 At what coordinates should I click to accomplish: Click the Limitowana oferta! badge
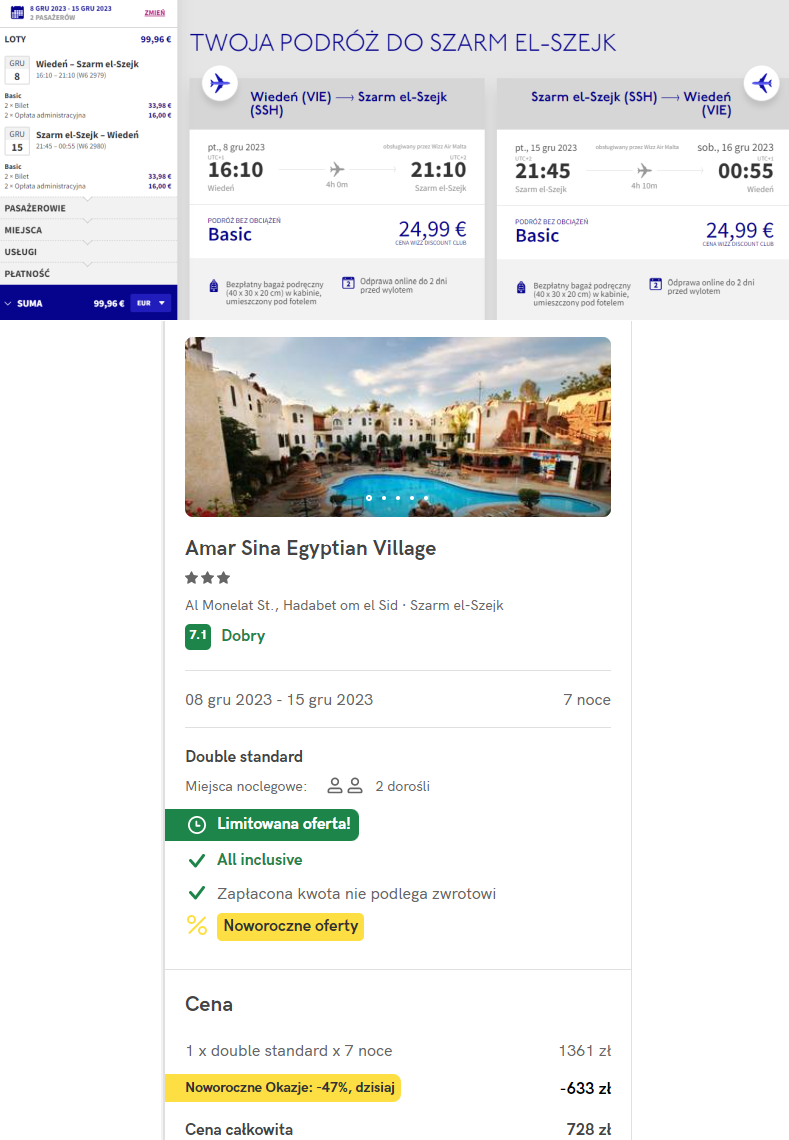[x=262, y=824]
